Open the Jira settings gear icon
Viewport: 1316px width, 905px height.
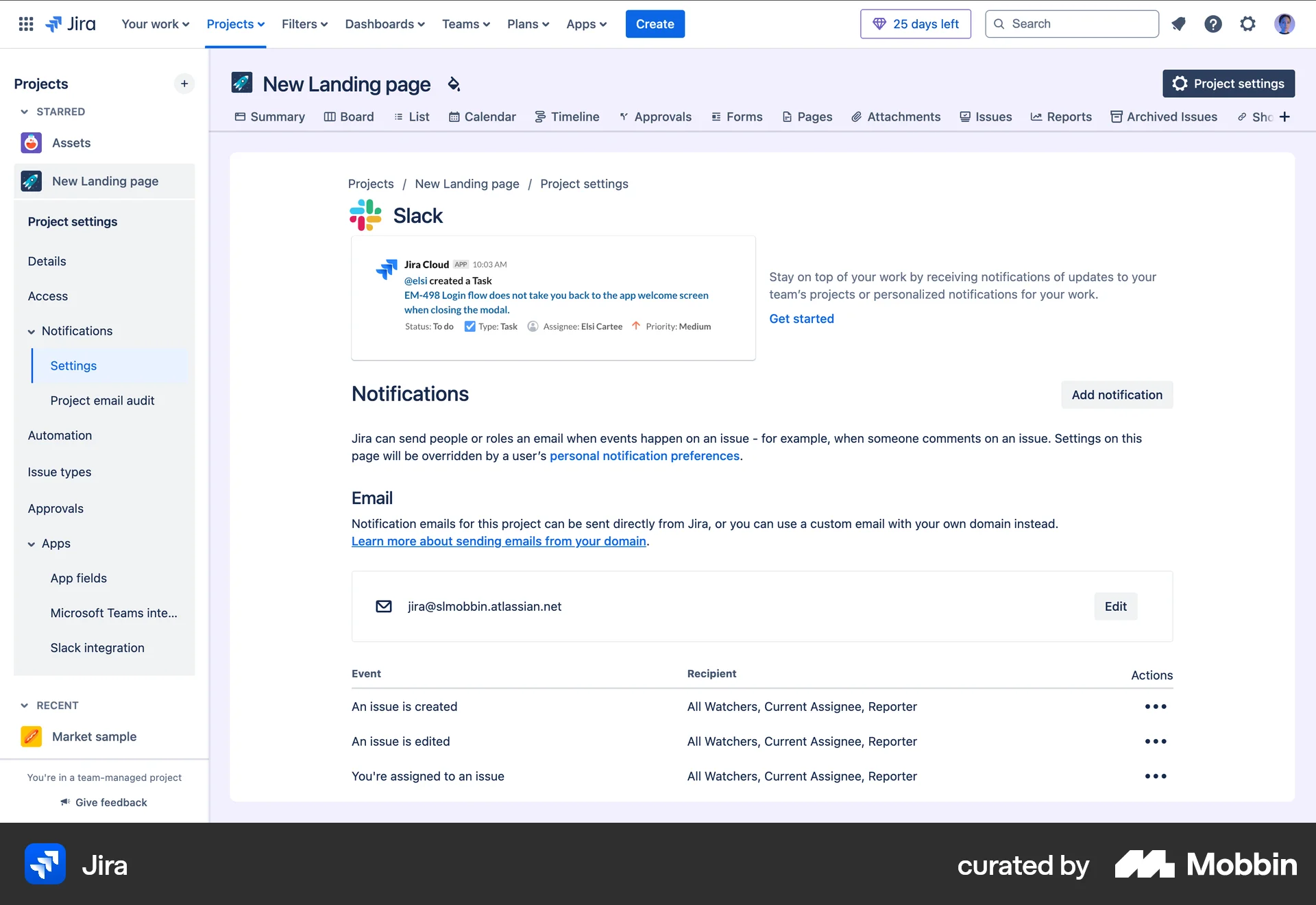[1247, 23]
